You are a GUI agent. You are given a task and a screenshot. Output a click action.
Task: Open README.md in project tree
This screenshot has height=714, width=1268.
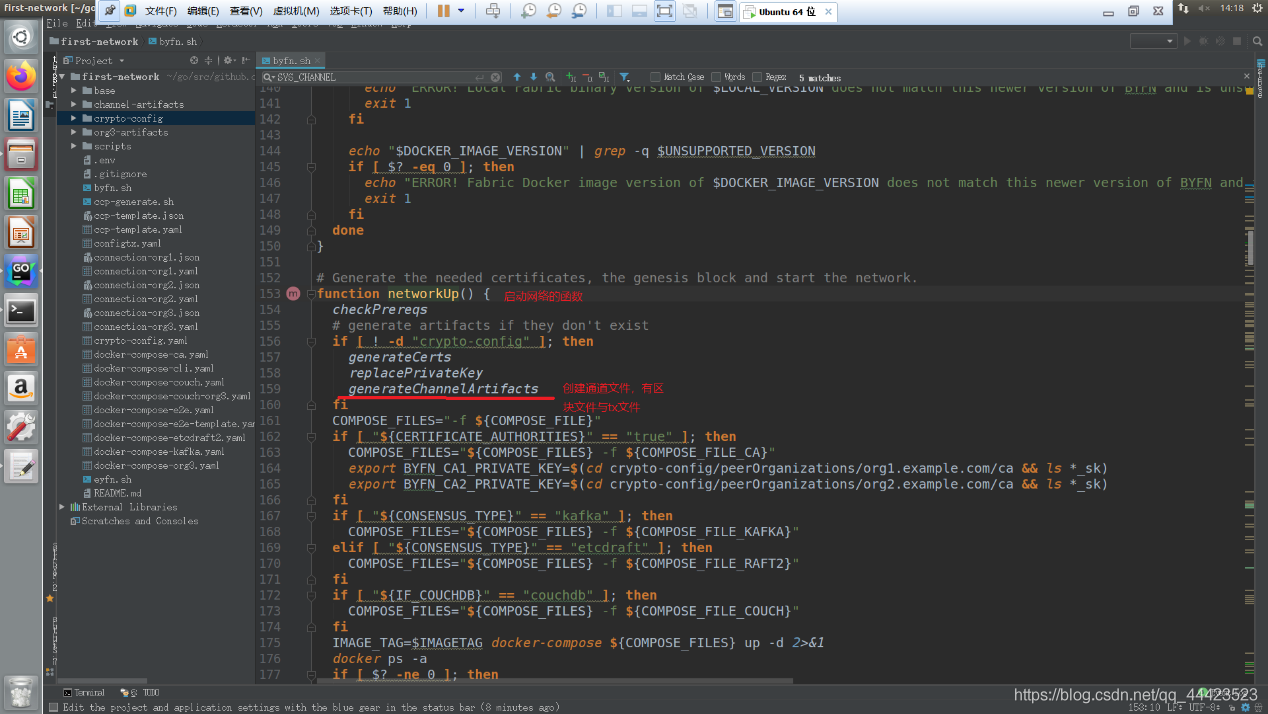pyautogui.click(x=111, y=493)
